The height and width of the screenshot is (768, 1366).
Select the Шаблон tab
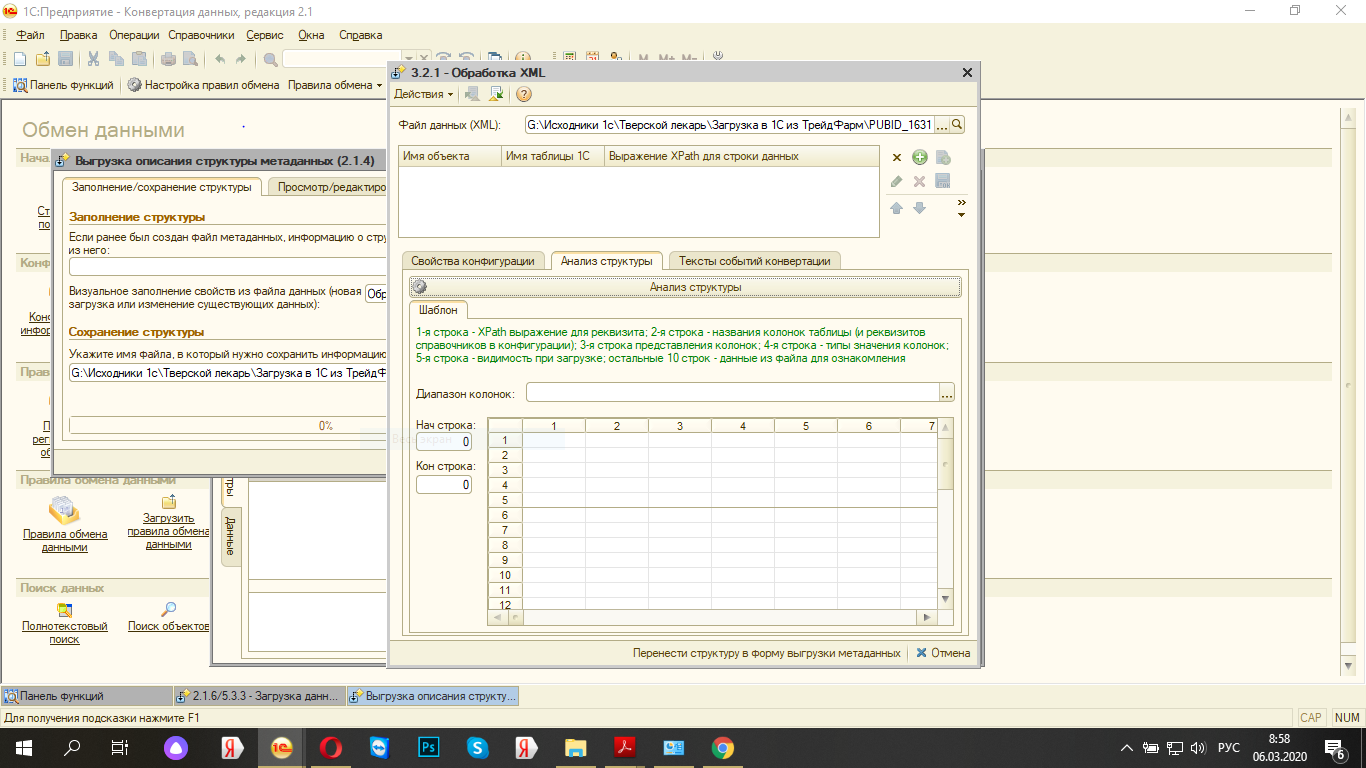click(x=438, y=310)
